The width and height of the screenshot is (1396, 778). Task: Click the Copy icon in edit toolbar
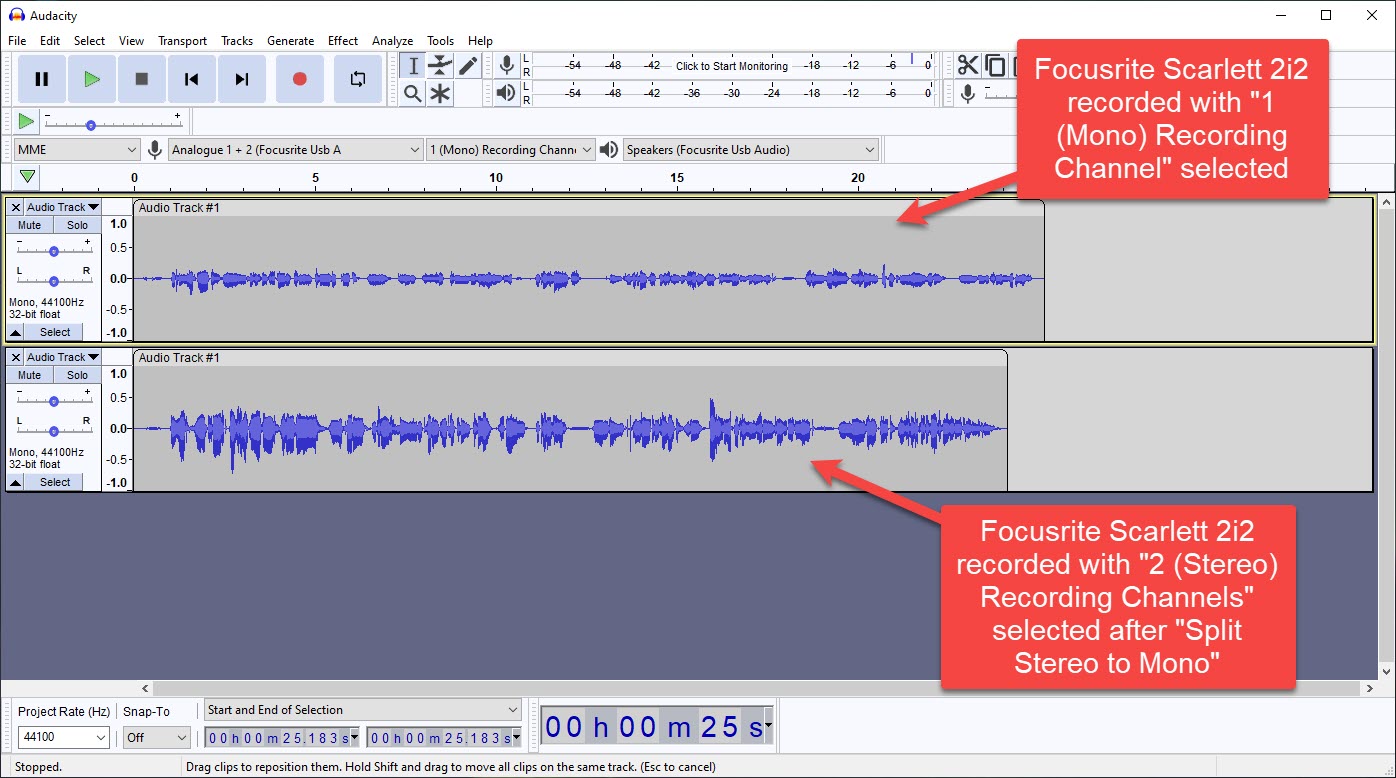coord(995,66)
